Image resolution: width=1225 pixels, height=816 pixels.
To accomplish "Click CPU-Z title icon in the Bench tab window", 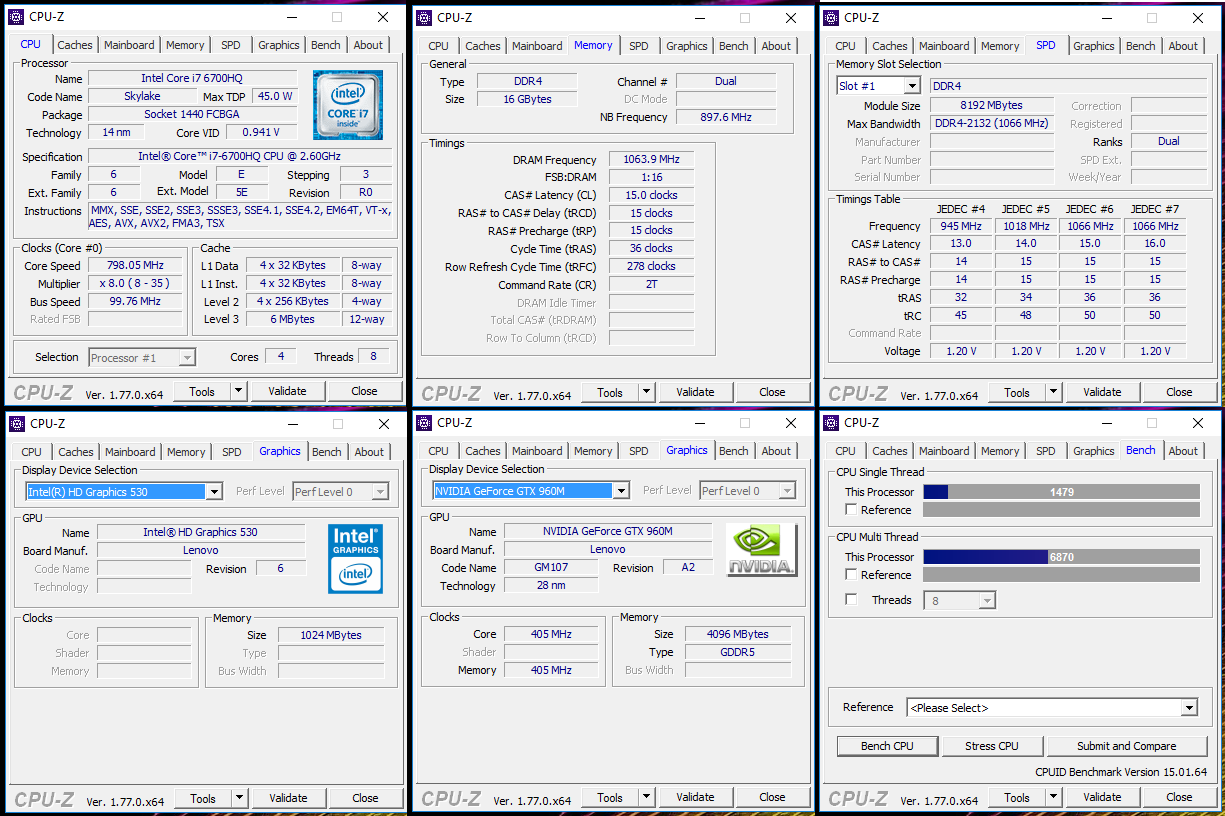I will pyautogui.click(x=831, y=423).
